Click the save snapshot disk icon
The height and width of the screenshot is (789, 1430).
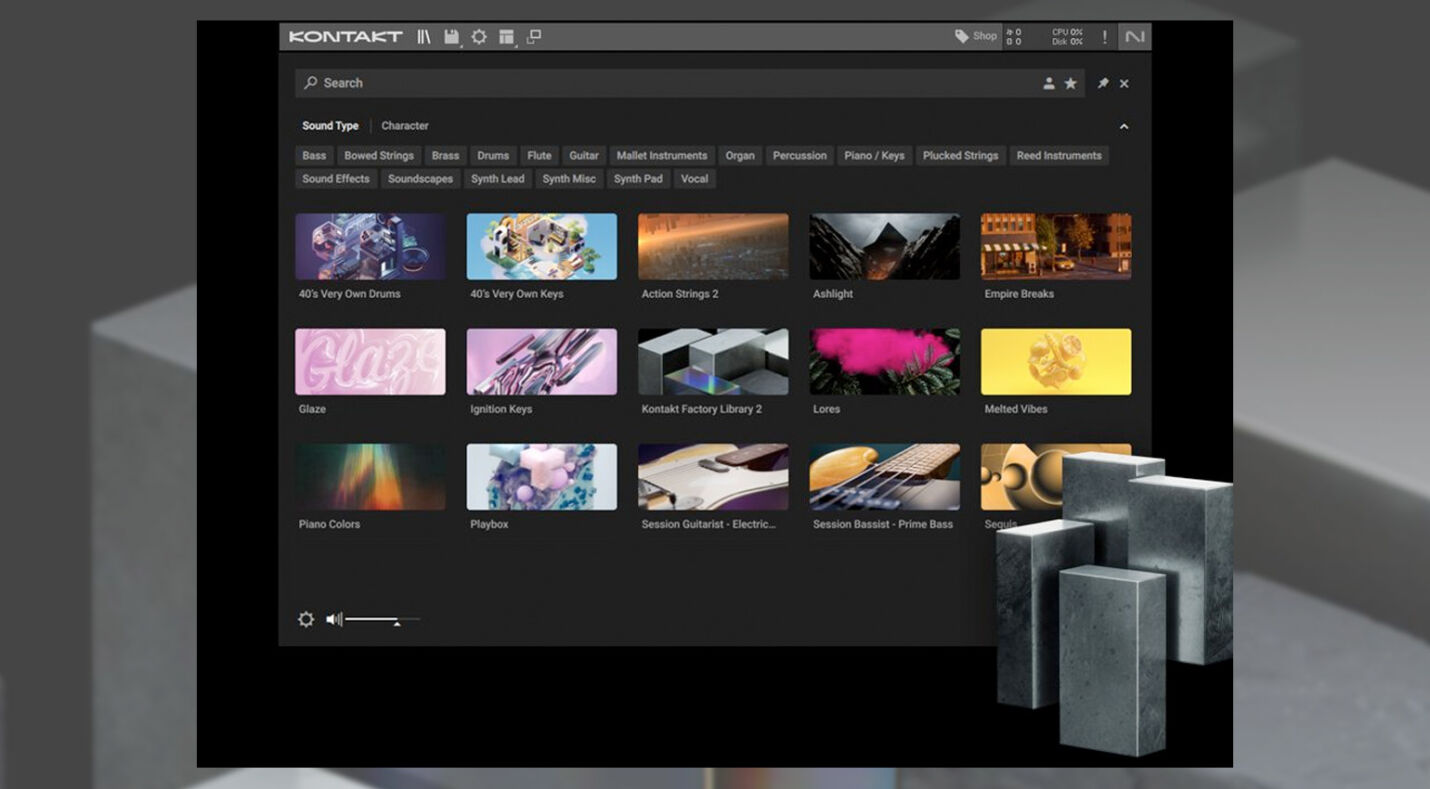(453, 36)
